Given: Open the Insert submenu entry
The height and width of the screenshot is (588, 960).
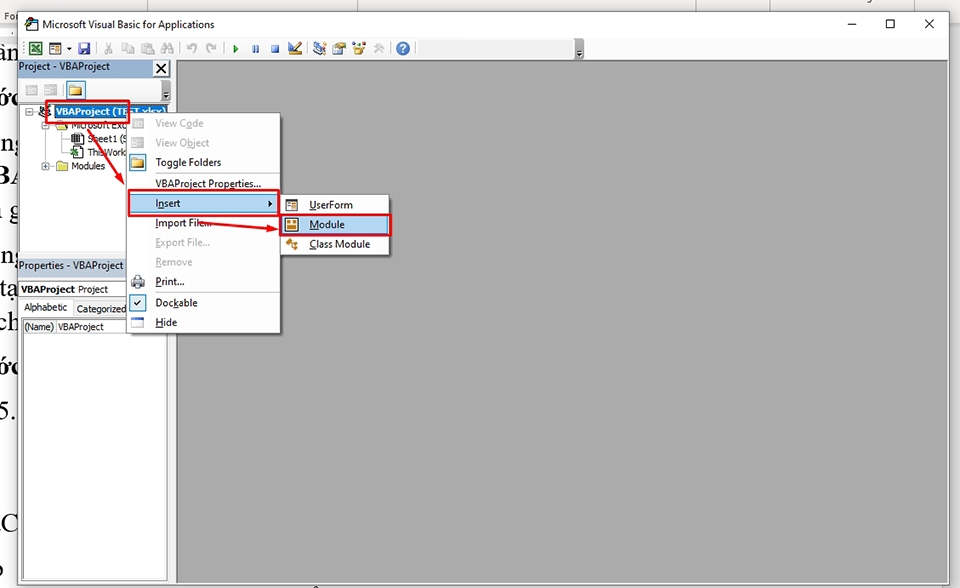Looking at the screenshot, I should click(203, 203).
